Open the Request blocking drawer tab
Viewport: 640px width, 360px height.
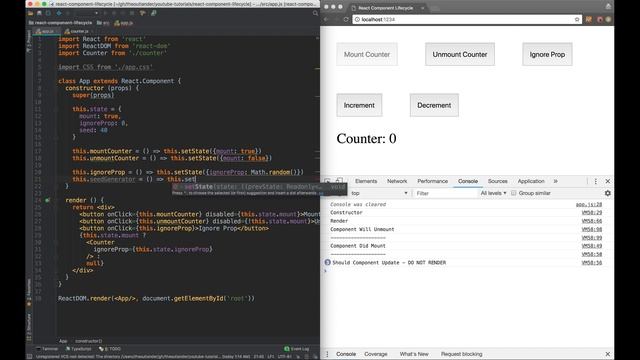pos(461,354)
